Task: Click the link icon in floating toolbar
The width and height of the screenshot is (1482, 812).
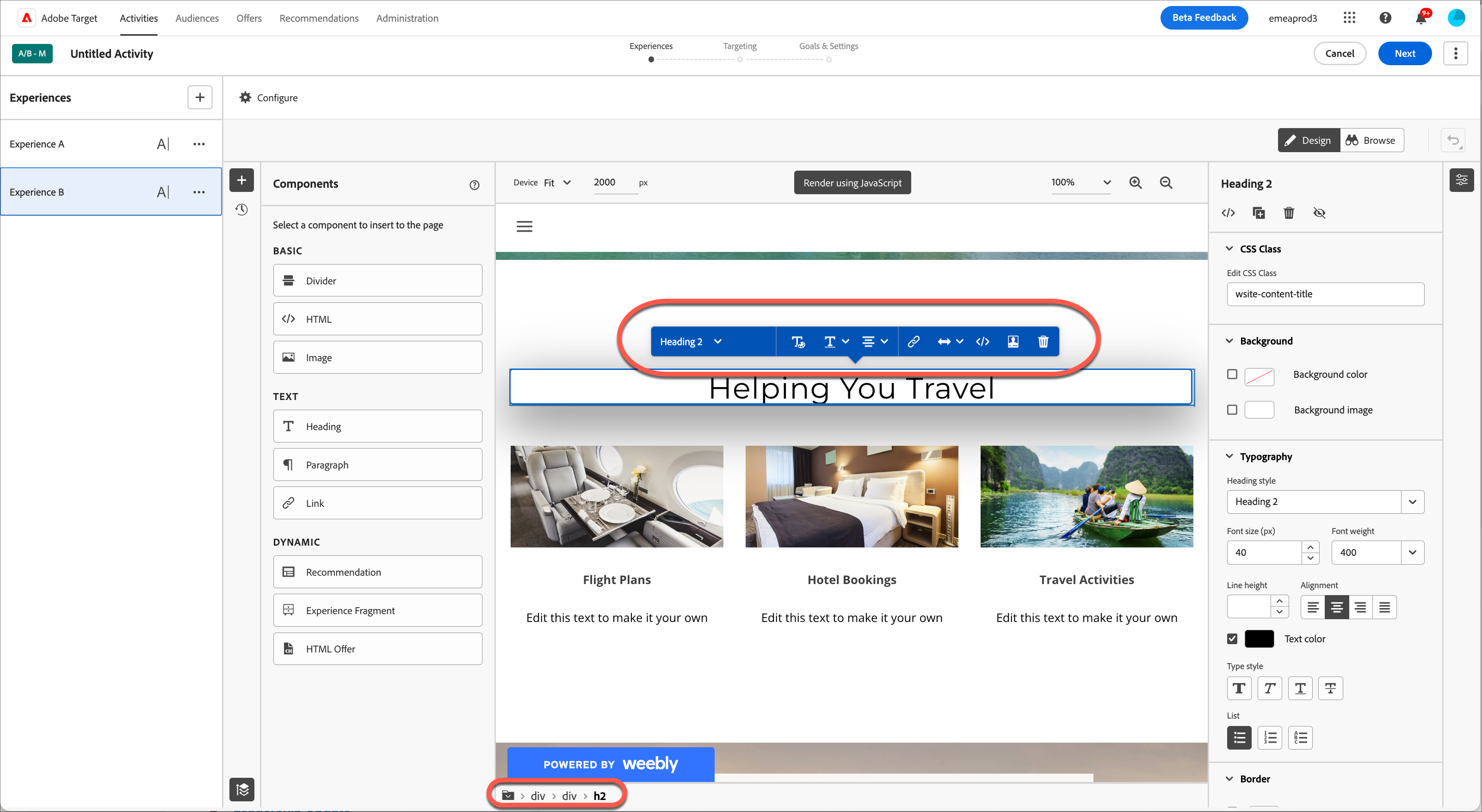Action: 913,342
